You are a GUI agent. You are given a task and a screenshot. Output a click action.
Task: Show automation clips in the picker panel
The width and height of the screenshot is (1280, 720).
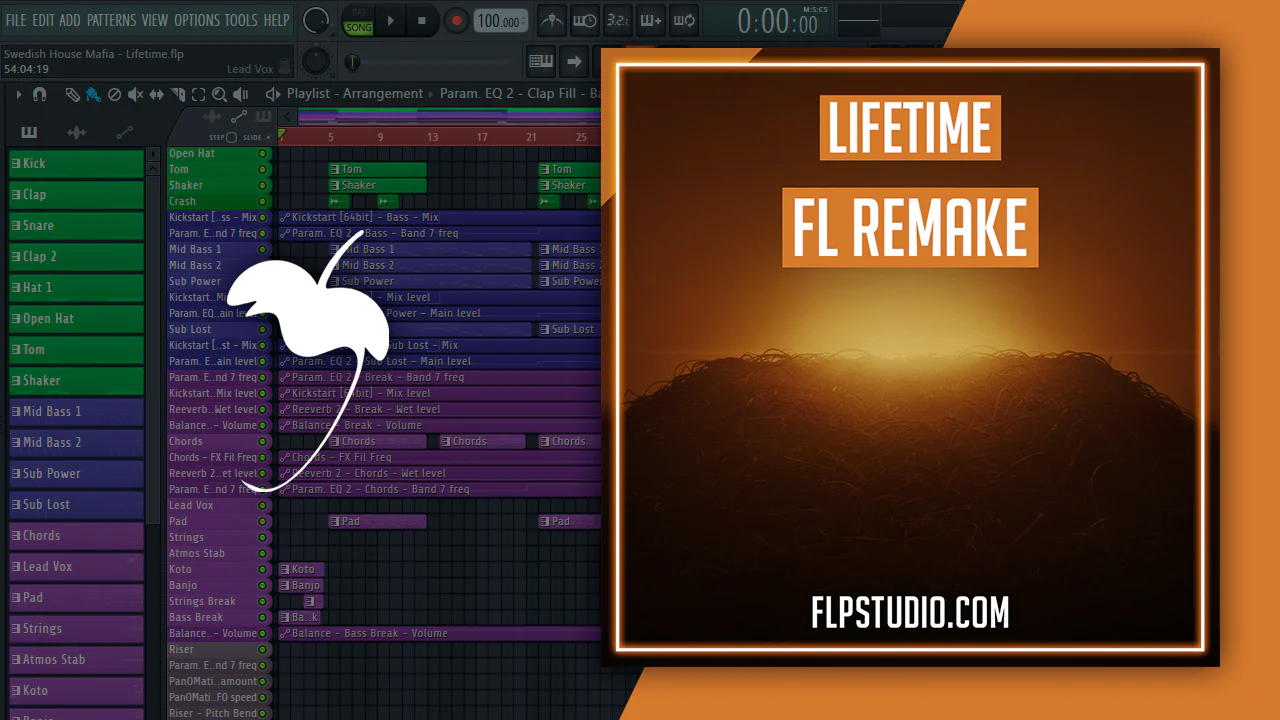pos(124,132)
